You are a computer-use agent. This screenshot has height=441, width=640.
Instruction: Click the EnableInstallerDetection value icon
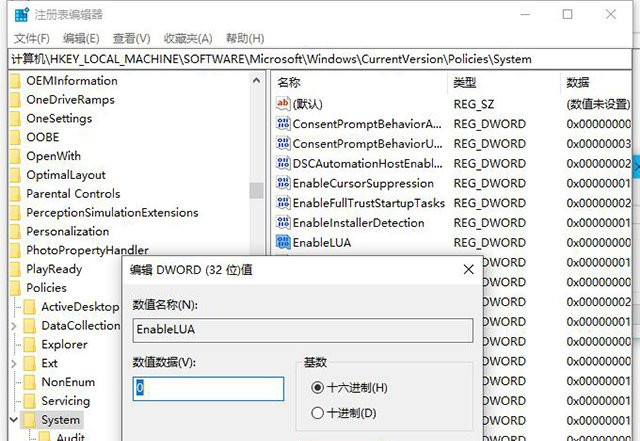click(282, 222)
